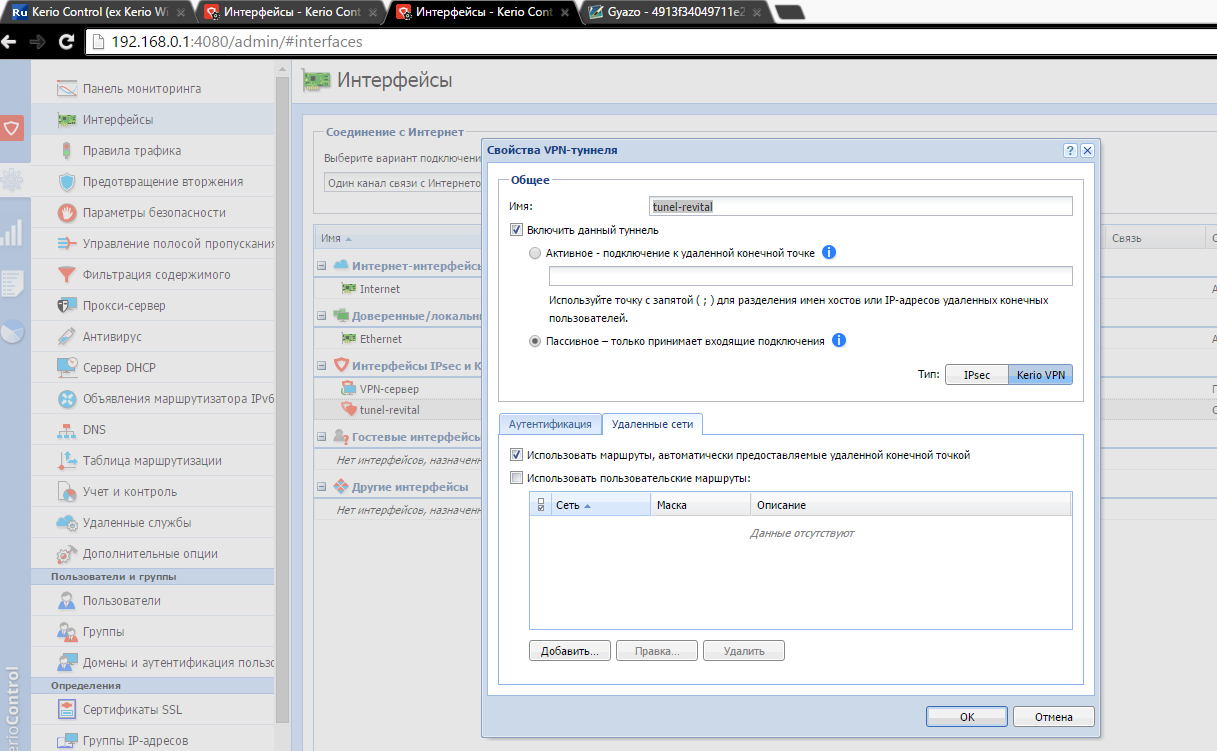Open Удаленные службы
The height and width of the screenshot is (751, 1217).
coord(137,523)
